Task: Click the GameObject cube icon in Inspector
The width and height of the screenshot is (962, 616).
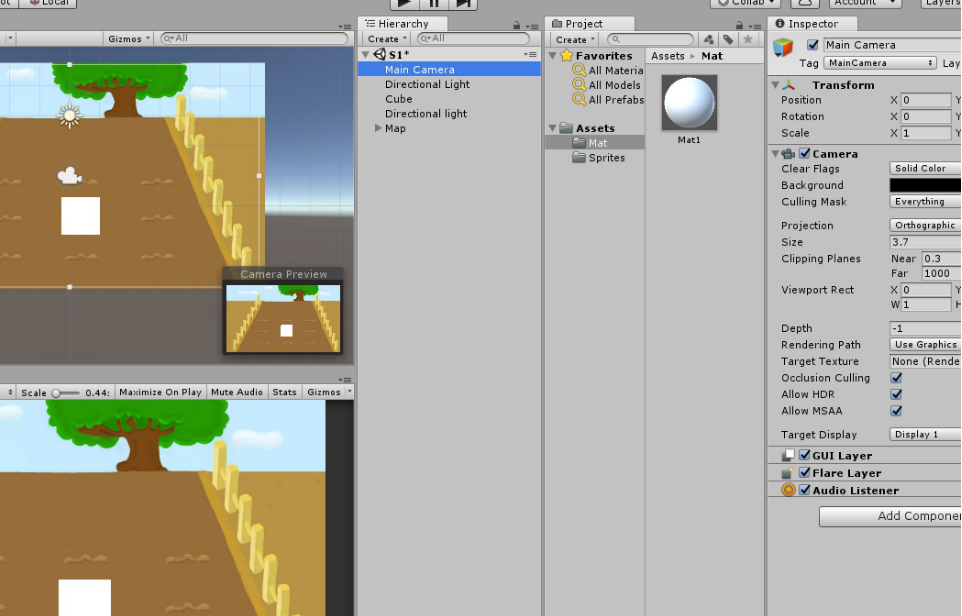Action: (x=783, y=48)
